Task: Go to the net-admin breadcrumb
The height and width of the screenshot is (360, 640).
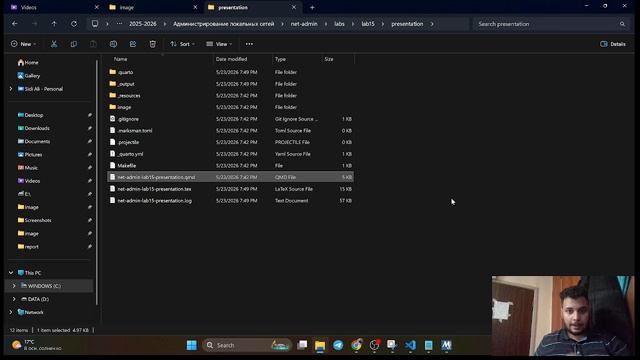Action: (x=304, y=24)
